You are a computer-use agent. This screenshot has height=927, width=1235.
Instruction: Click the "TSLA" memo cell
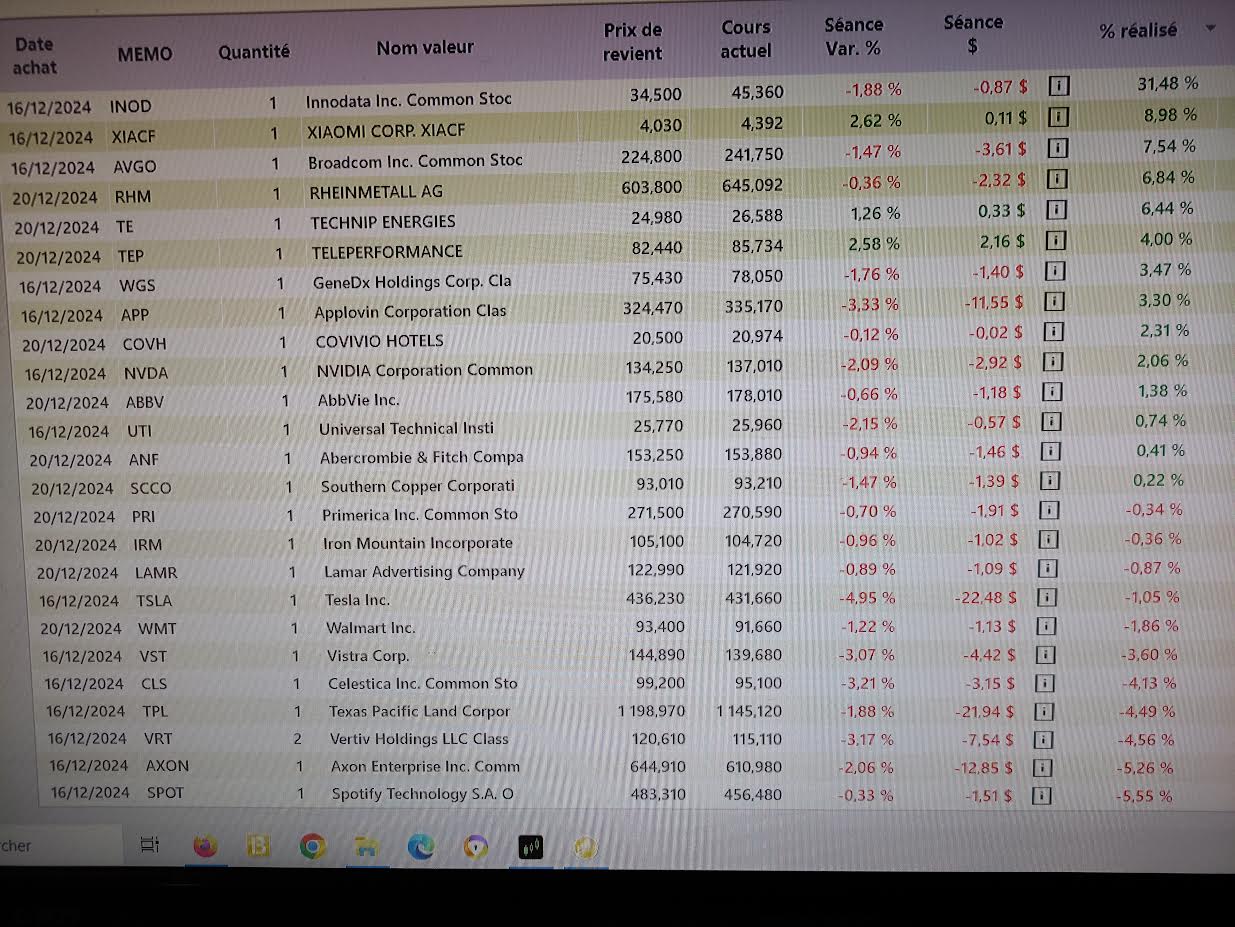[x=154, y=601]
